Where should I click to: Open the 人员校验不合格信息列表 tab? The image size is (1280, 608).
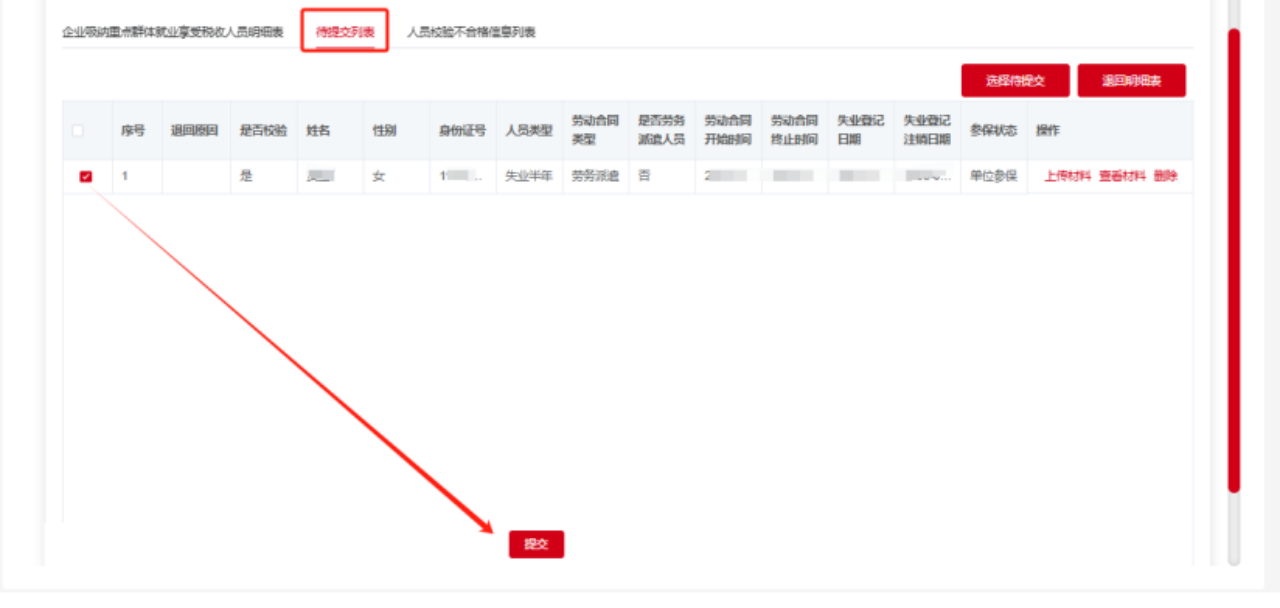tap(471, 32)
